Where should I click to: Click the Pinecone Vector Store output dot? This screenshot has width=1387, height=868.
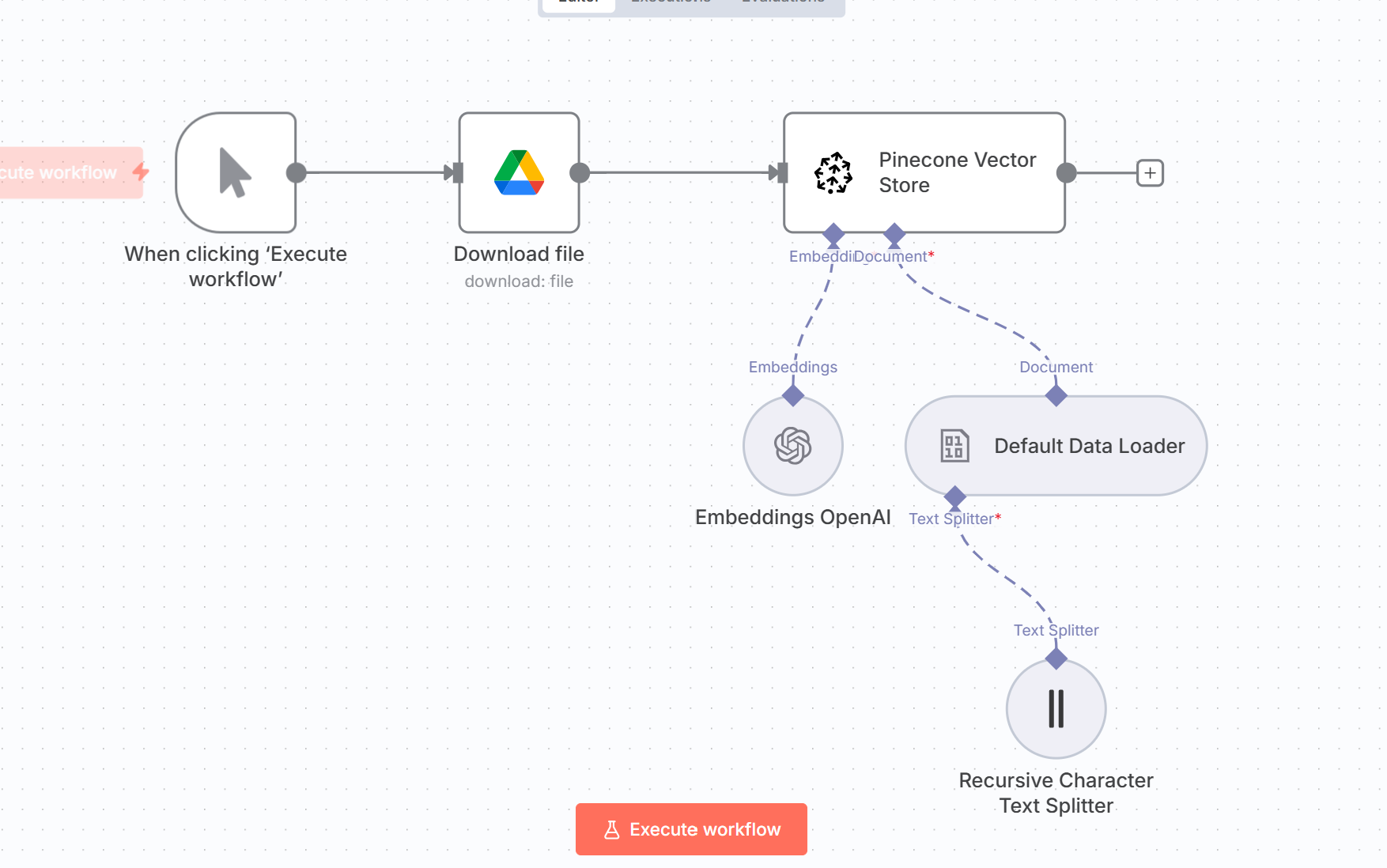(x=1066, y=172)
